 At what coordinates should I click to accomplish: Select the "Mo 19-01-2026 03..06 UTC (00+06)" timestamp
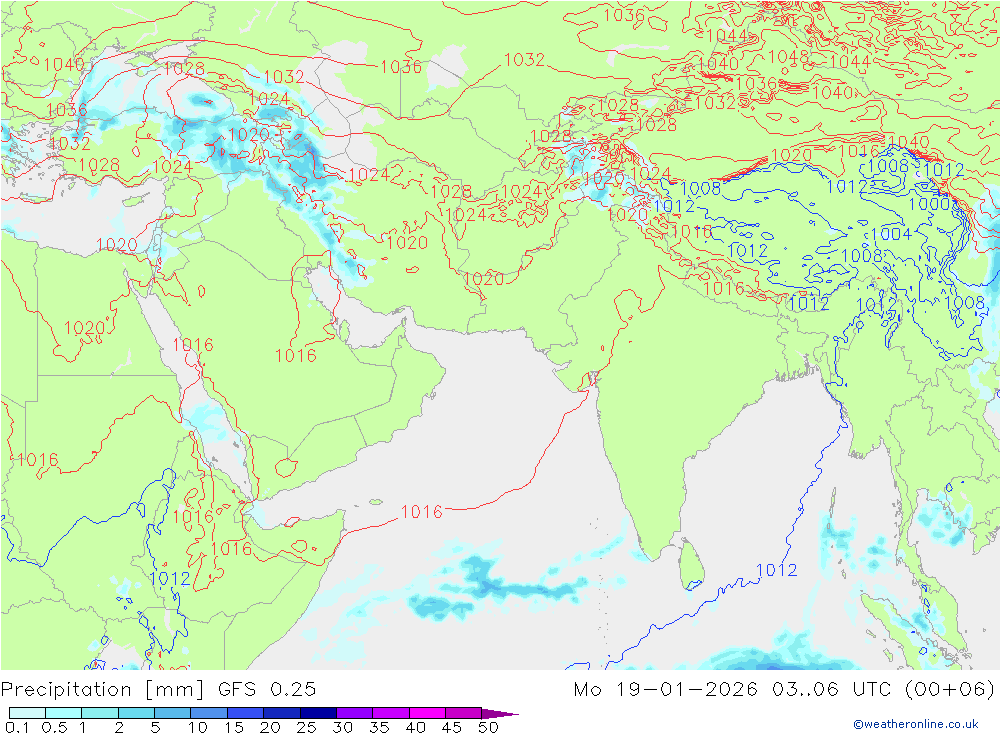pyautogui.click(x=784, y=690)
